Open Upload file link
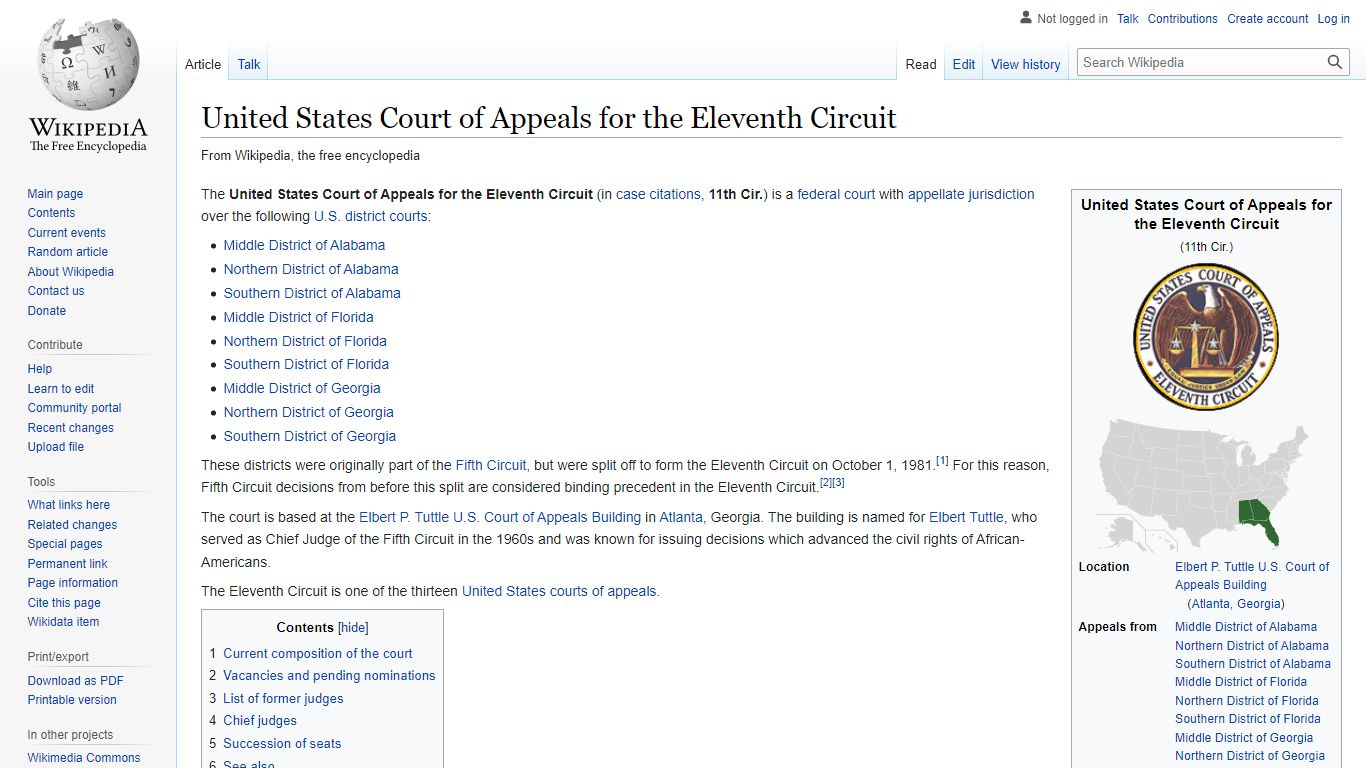Screen dimensions: 1366x768 click(56, 447)
